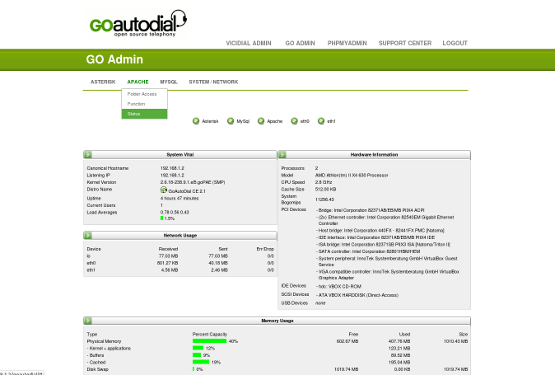Click the System Vital panel title
Viewport: 555px width, 375px height.
[180, 155]
